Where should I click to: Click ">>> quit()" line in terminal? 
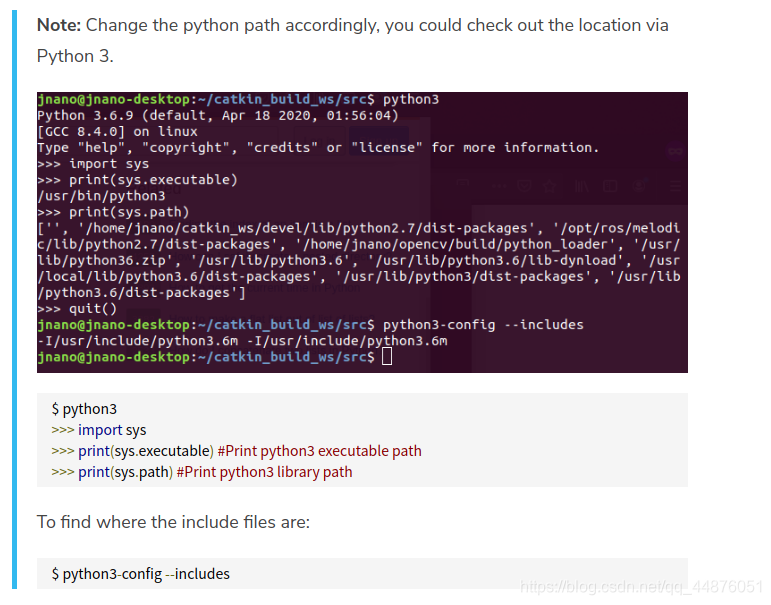pyautogui.click(x=77, y=309)
